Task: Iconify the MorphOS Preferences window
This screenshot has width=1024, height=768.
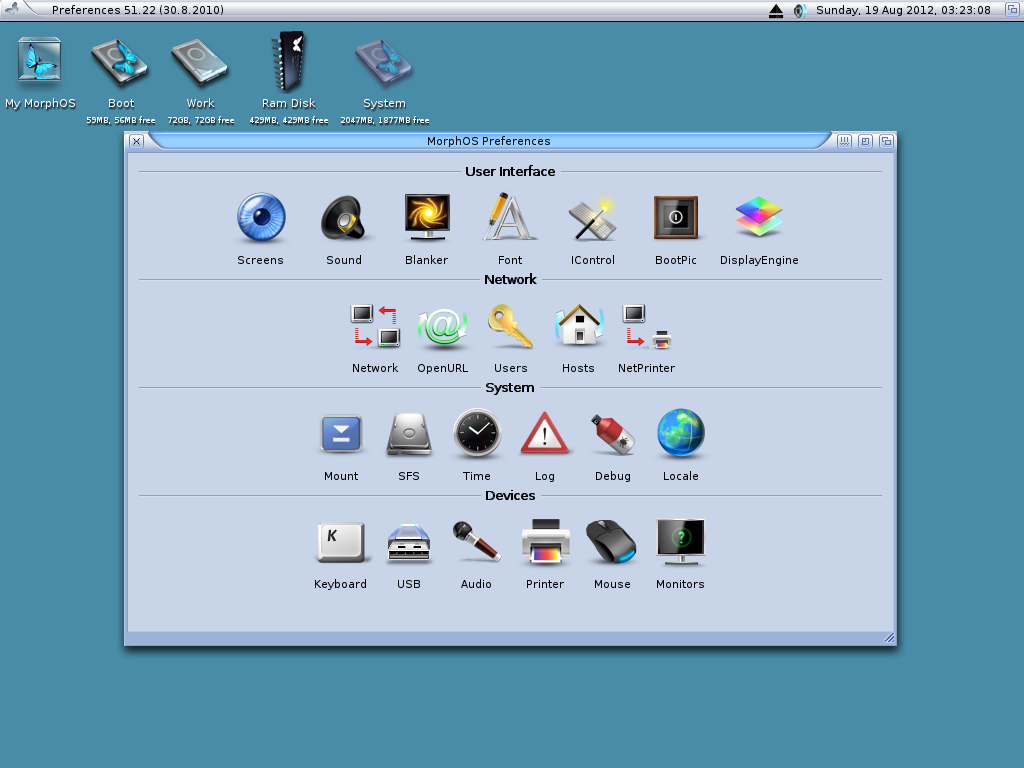Action: tap(844, 141)
